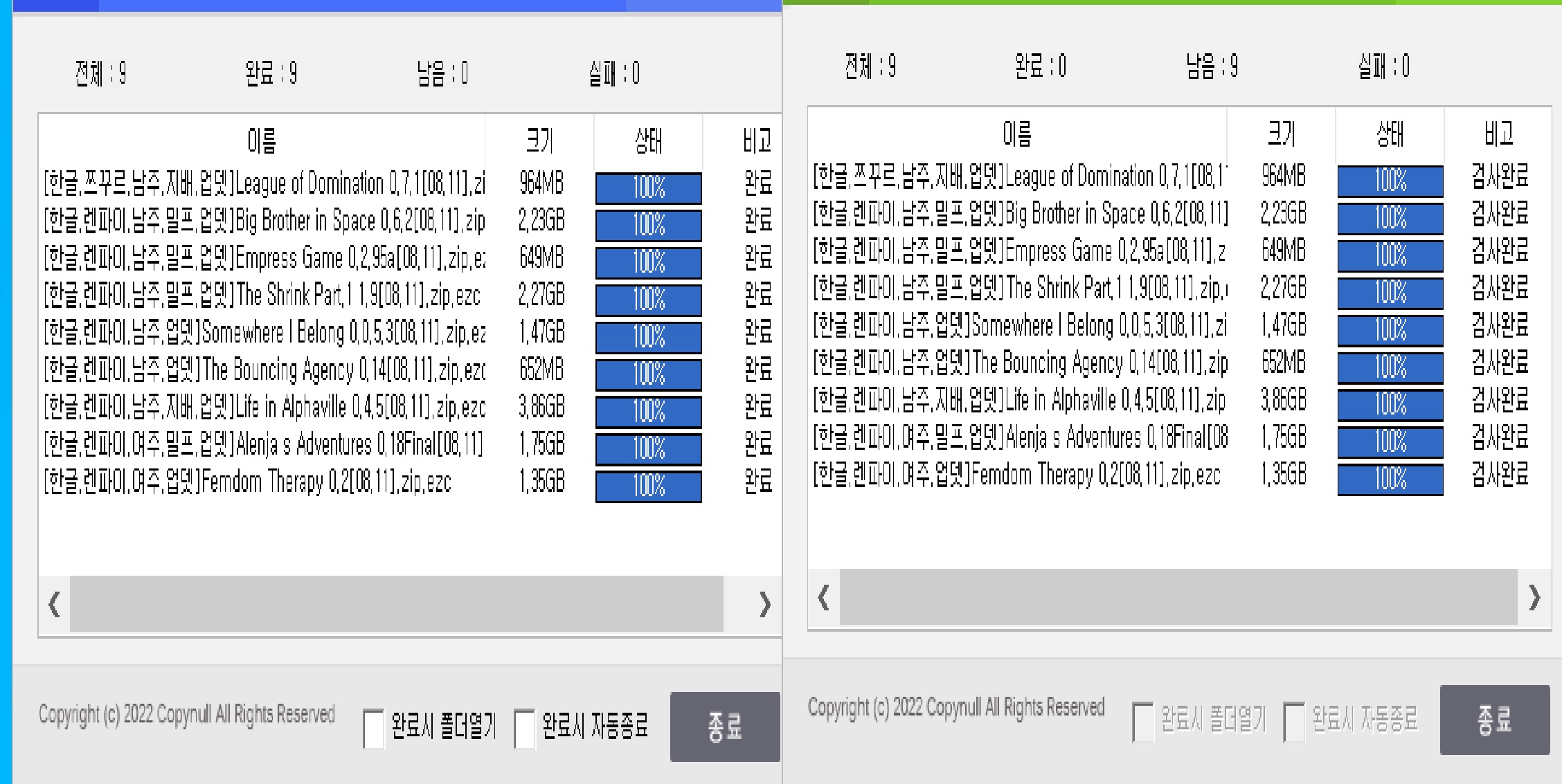Click right window's scroll right arrow

[x=1534, y=597]
